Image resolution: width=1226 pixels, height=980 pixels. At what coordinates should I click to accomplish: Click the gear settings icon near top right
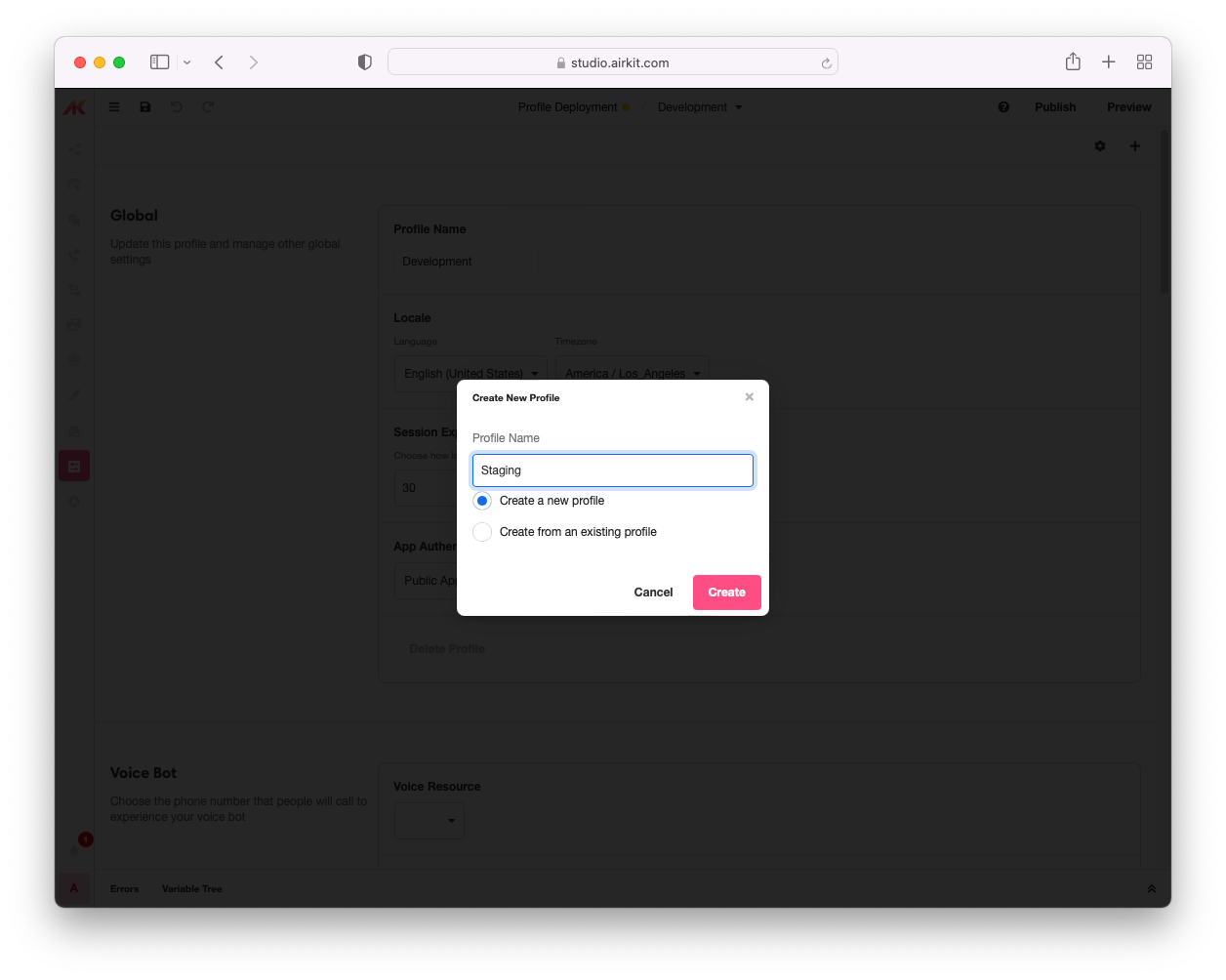pyautogui.click(x=1100, y=146)
